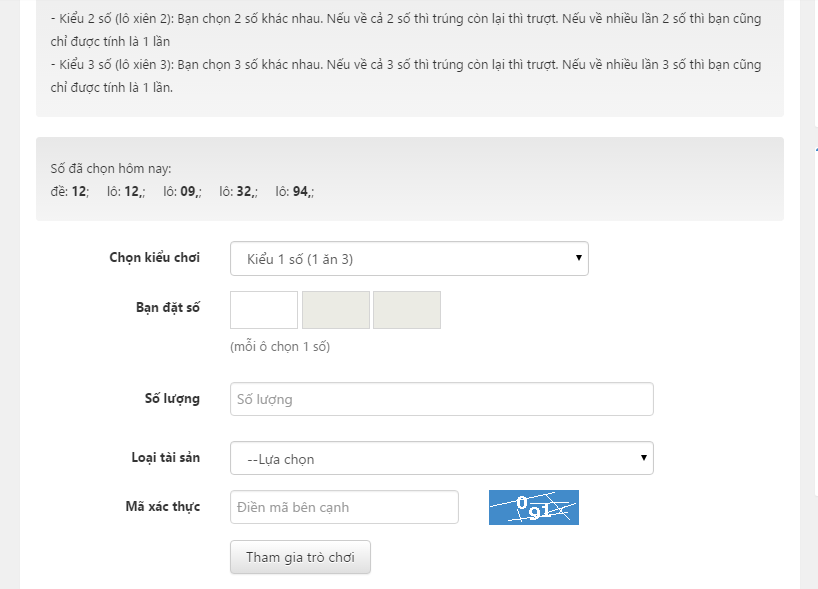
Task: Click the "Loại tài sản" field label
Action: [165, 457]
